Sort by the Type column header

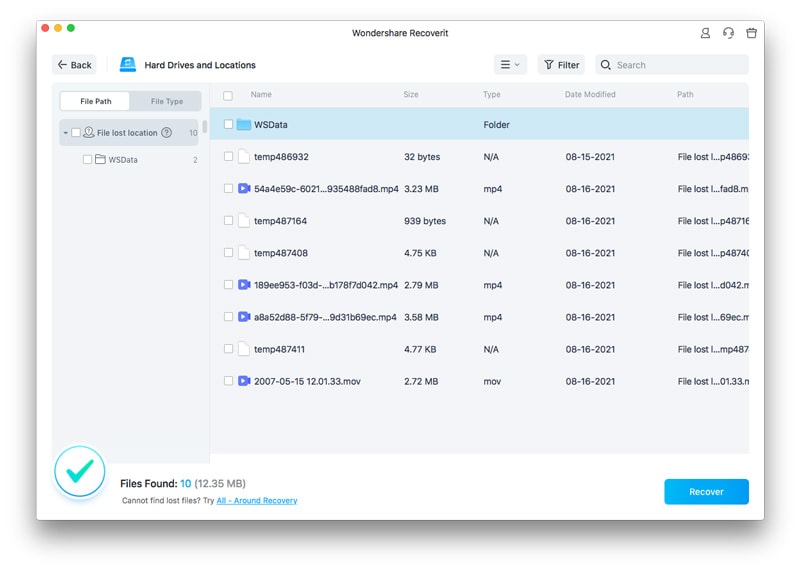point(491,94)
